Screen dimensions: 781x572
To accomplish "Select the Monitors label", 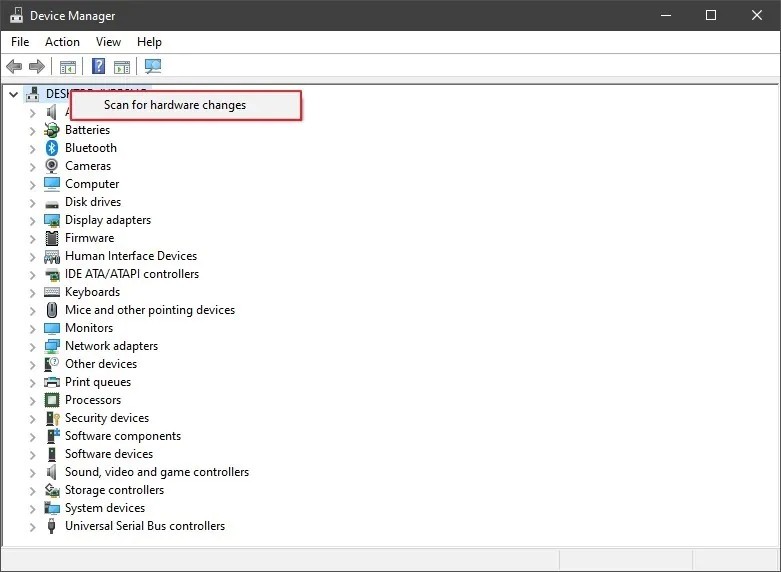I will (x=89, y=328).
